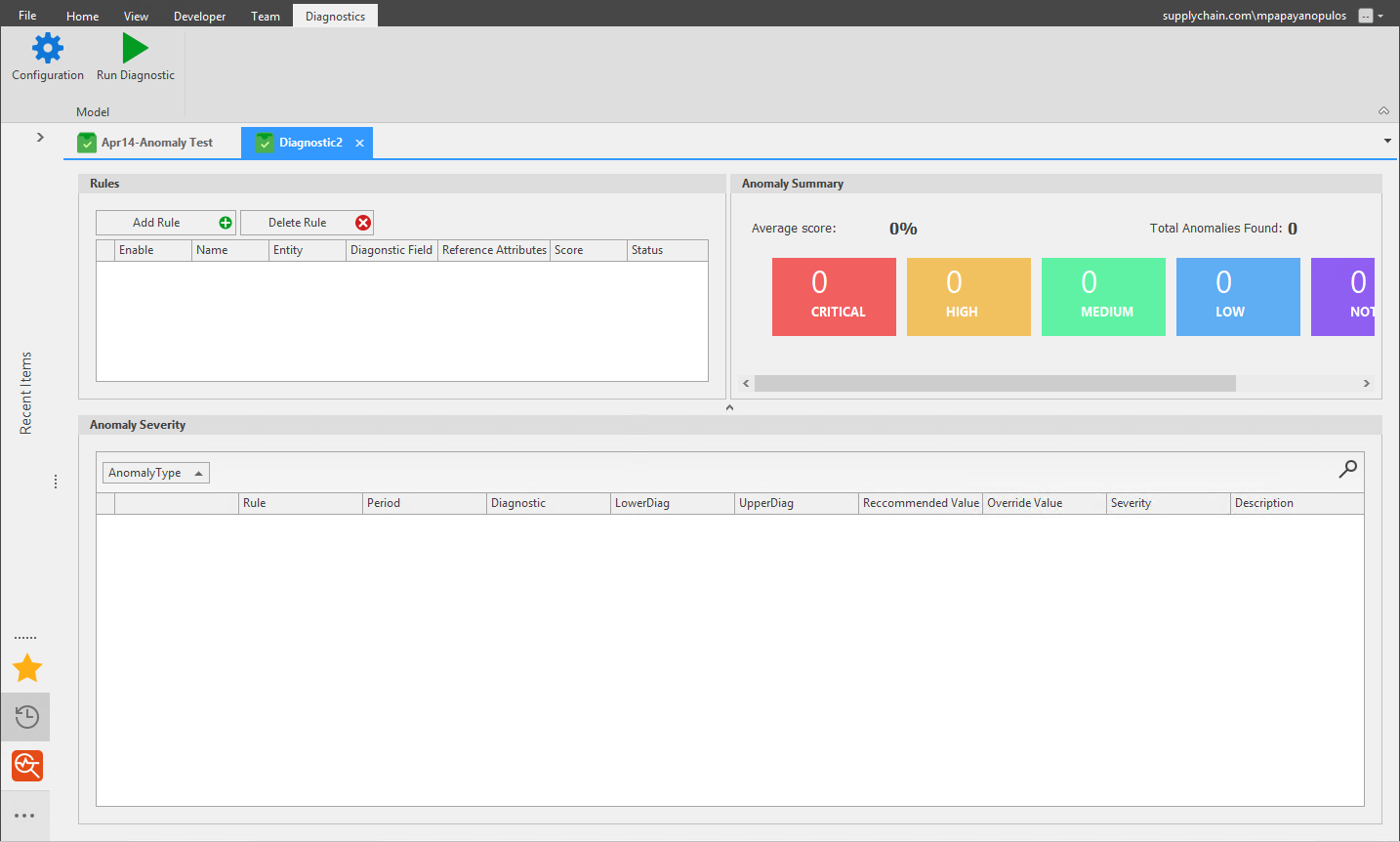
Task: Open the sidebar three-dot more options
Action: coord(25,816)
